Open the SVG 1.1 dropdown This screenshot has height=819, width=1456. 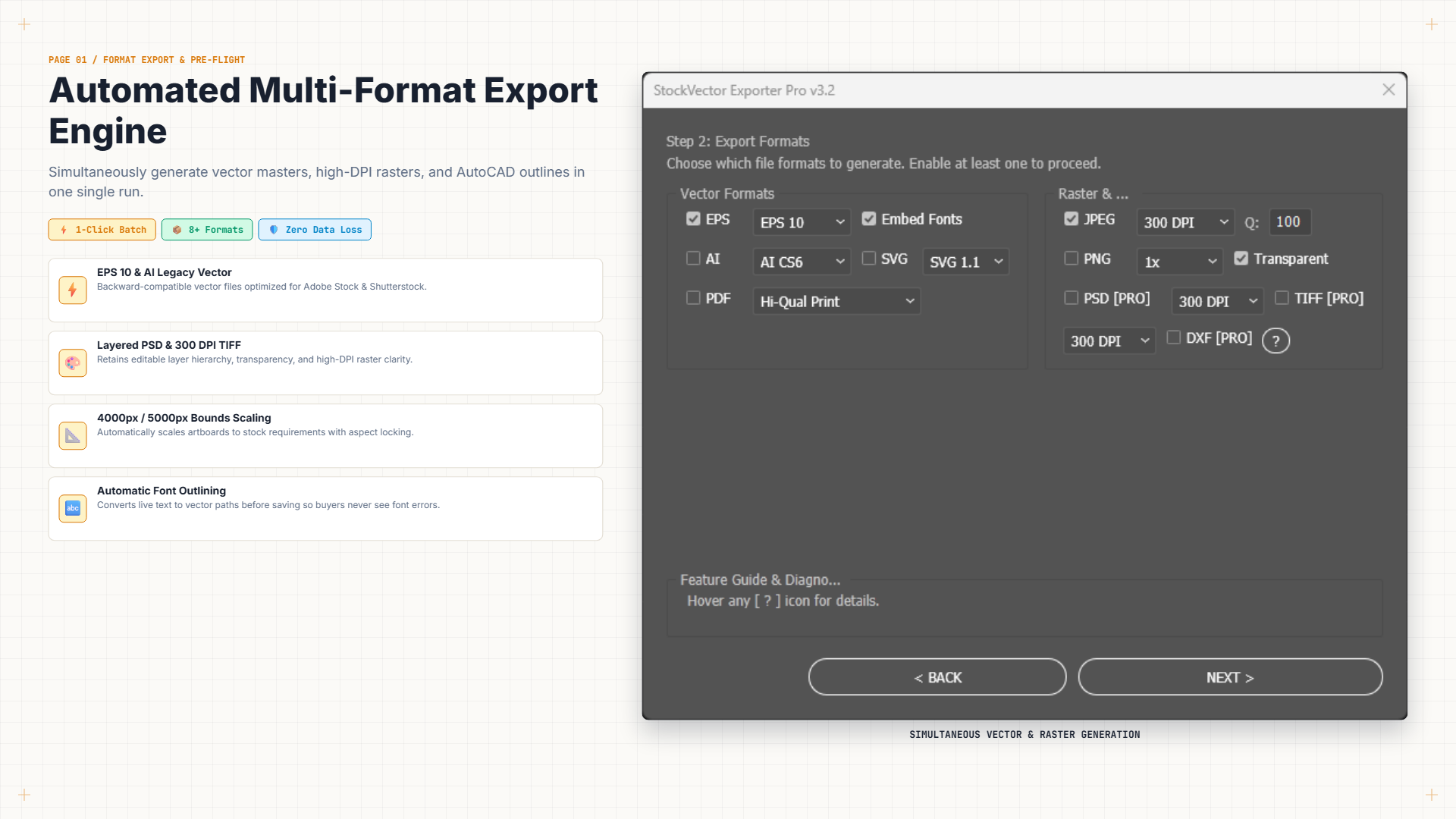click(965, 262)
